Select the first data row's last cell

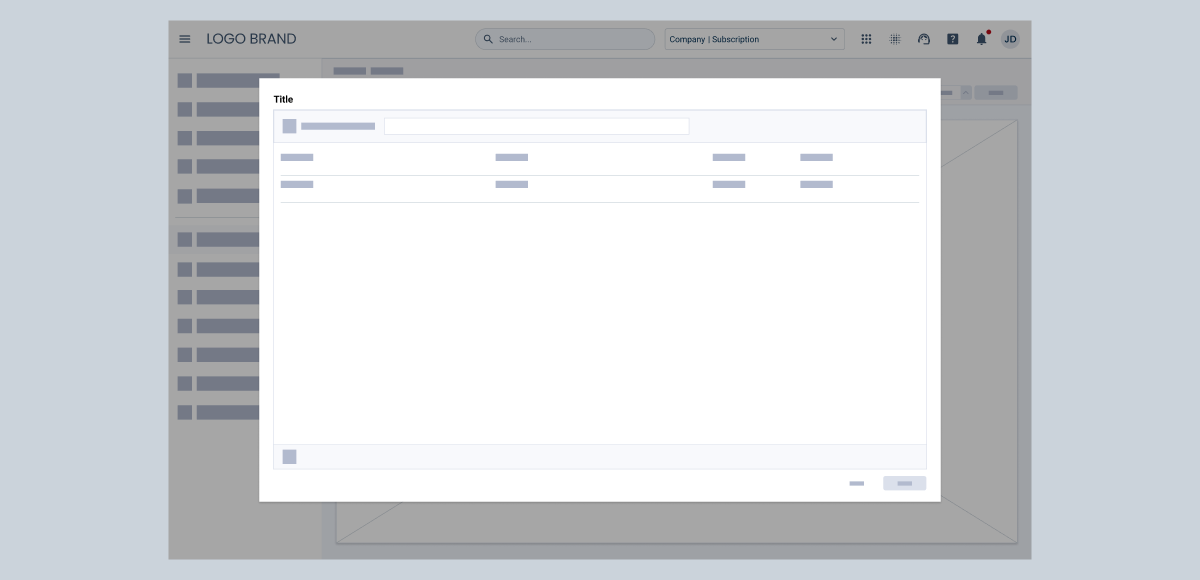click(816, 185)
